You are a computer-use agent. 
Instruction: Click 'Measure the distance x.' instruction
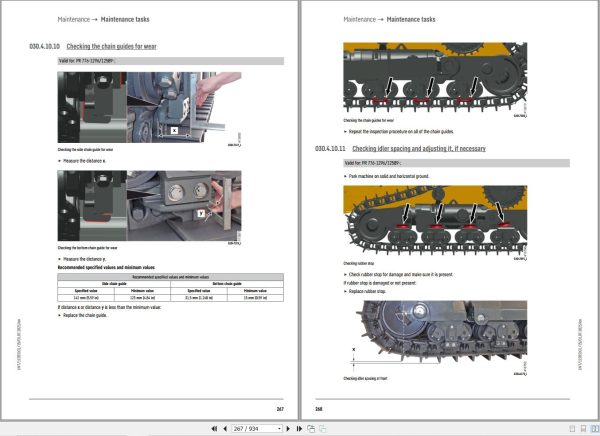[x=84, y=161]
